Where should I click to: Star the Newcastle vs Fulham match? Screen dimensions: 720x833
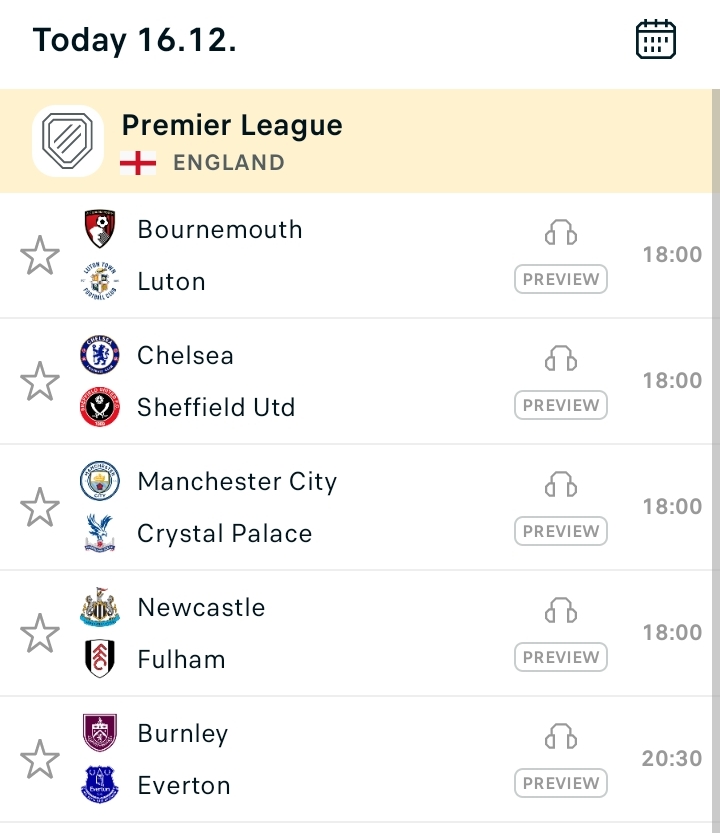click(x=40, y=633)
